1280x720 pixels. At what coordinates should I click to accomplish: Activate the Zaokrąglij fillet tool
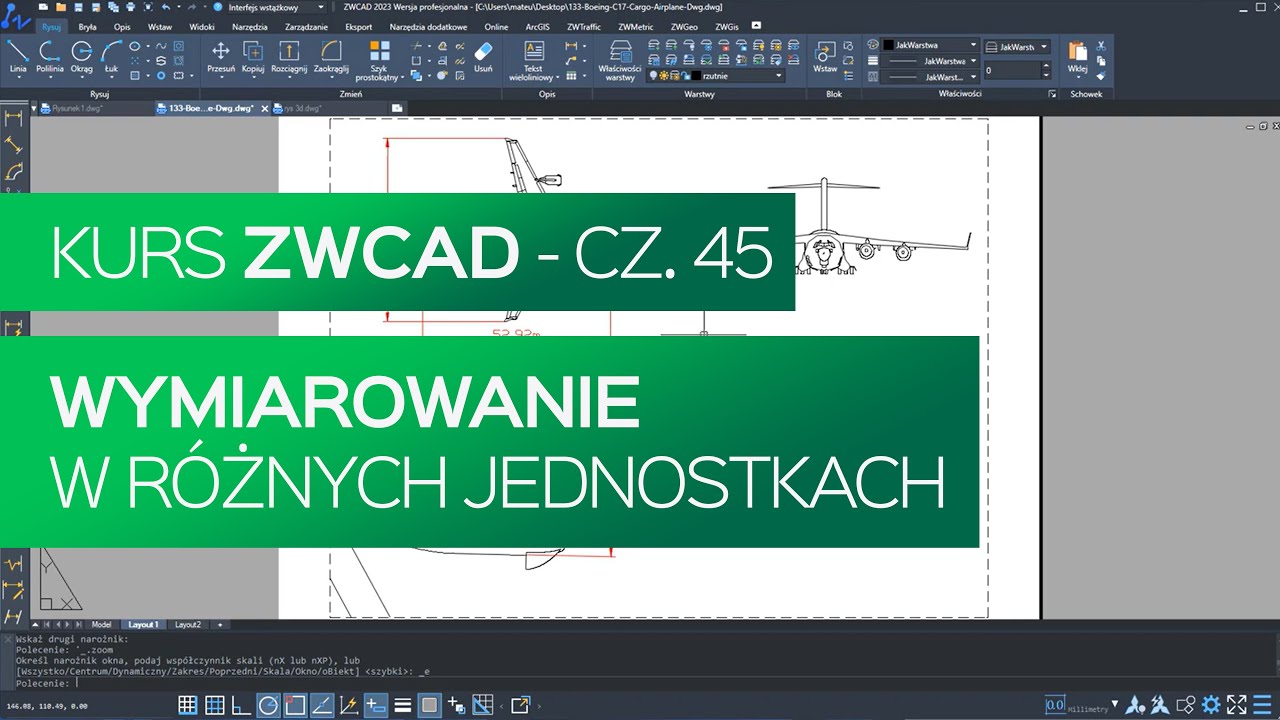[331, 58]
